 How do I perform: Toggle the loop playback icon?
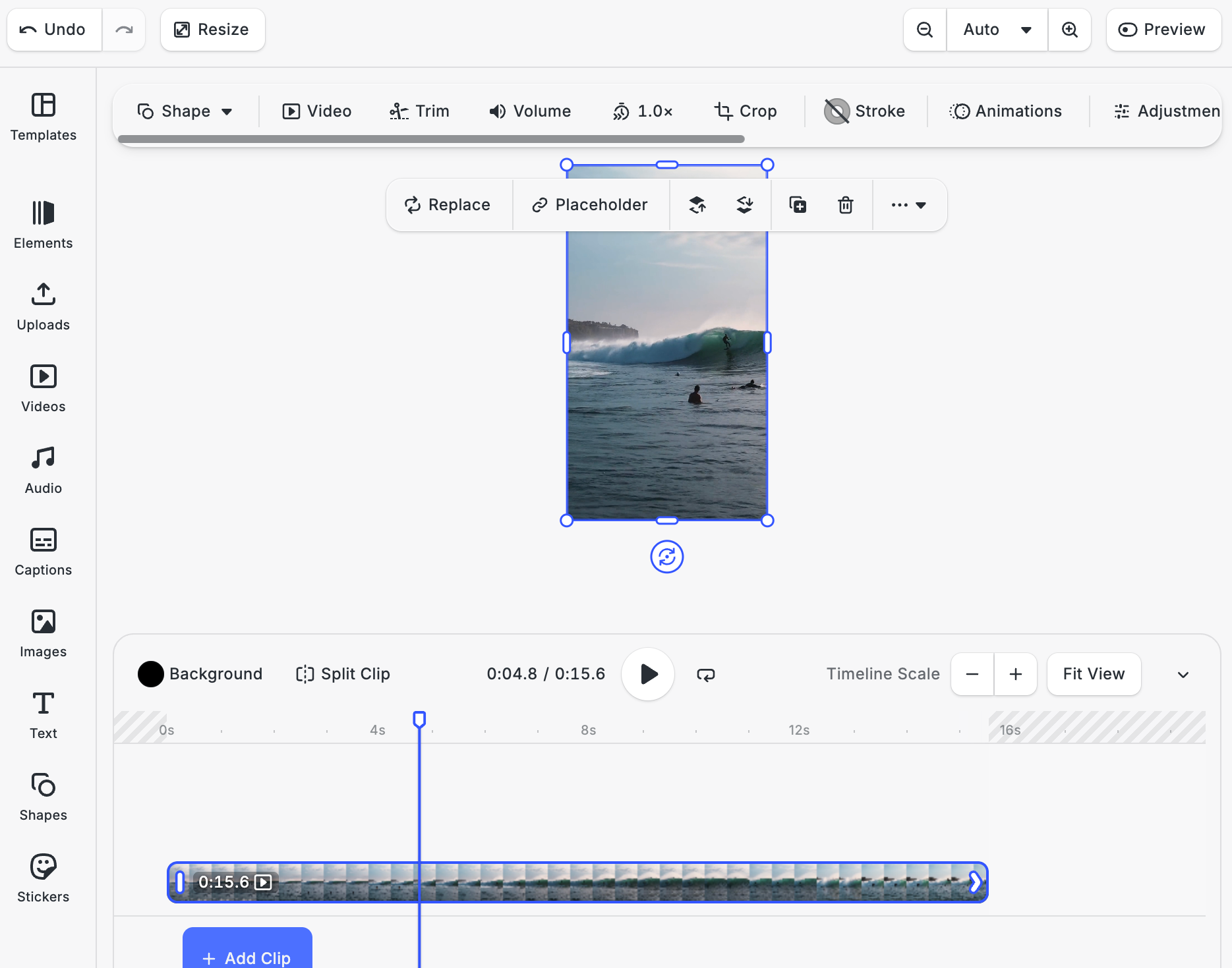click(706, 674)
